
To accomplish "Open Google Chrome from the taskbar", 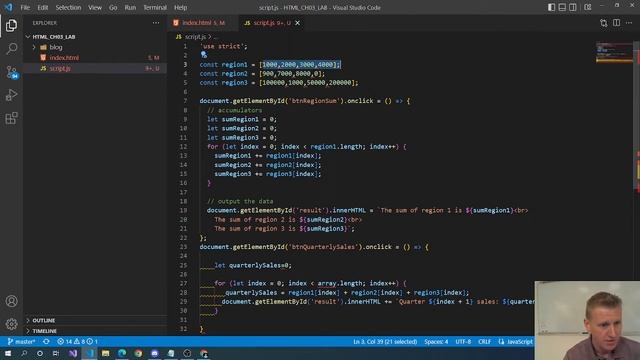I will (x=138, y=353).
